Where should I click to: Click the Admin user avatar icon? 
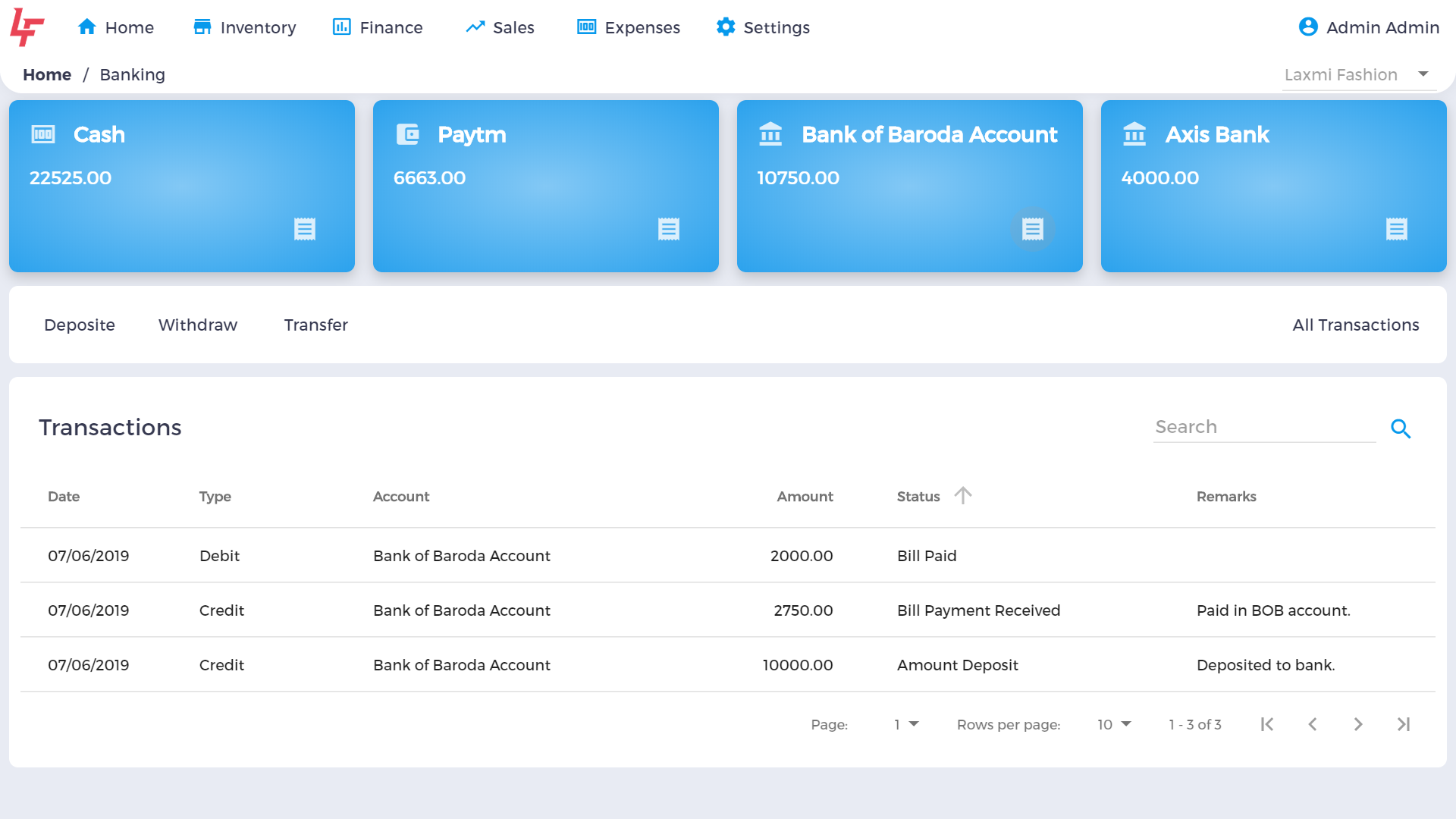(x=1308, y=27)
